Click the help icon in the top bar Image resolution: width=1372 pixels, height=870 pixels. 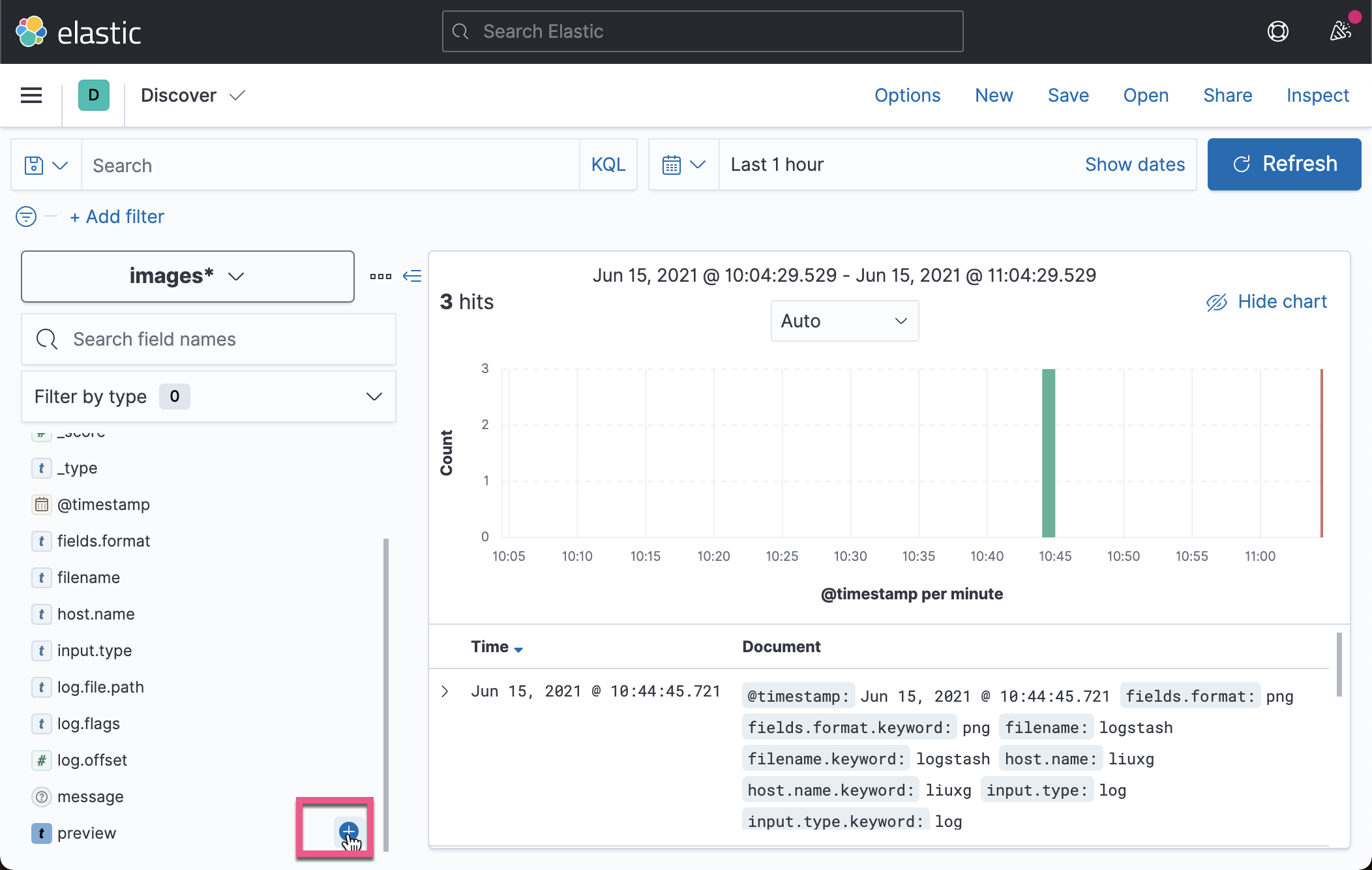pos(1279,31)
